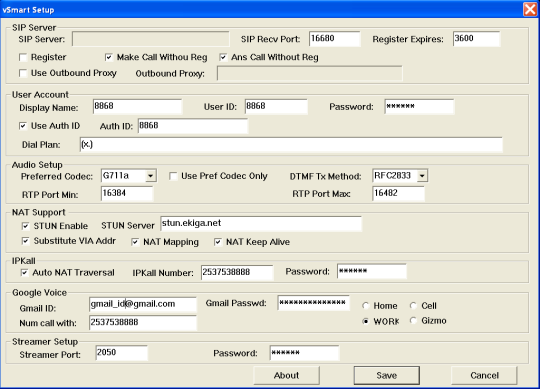540x389 pixels.
Task: Cancel the setup dialog
Action: pyautogui.click(x=484, y=375)
